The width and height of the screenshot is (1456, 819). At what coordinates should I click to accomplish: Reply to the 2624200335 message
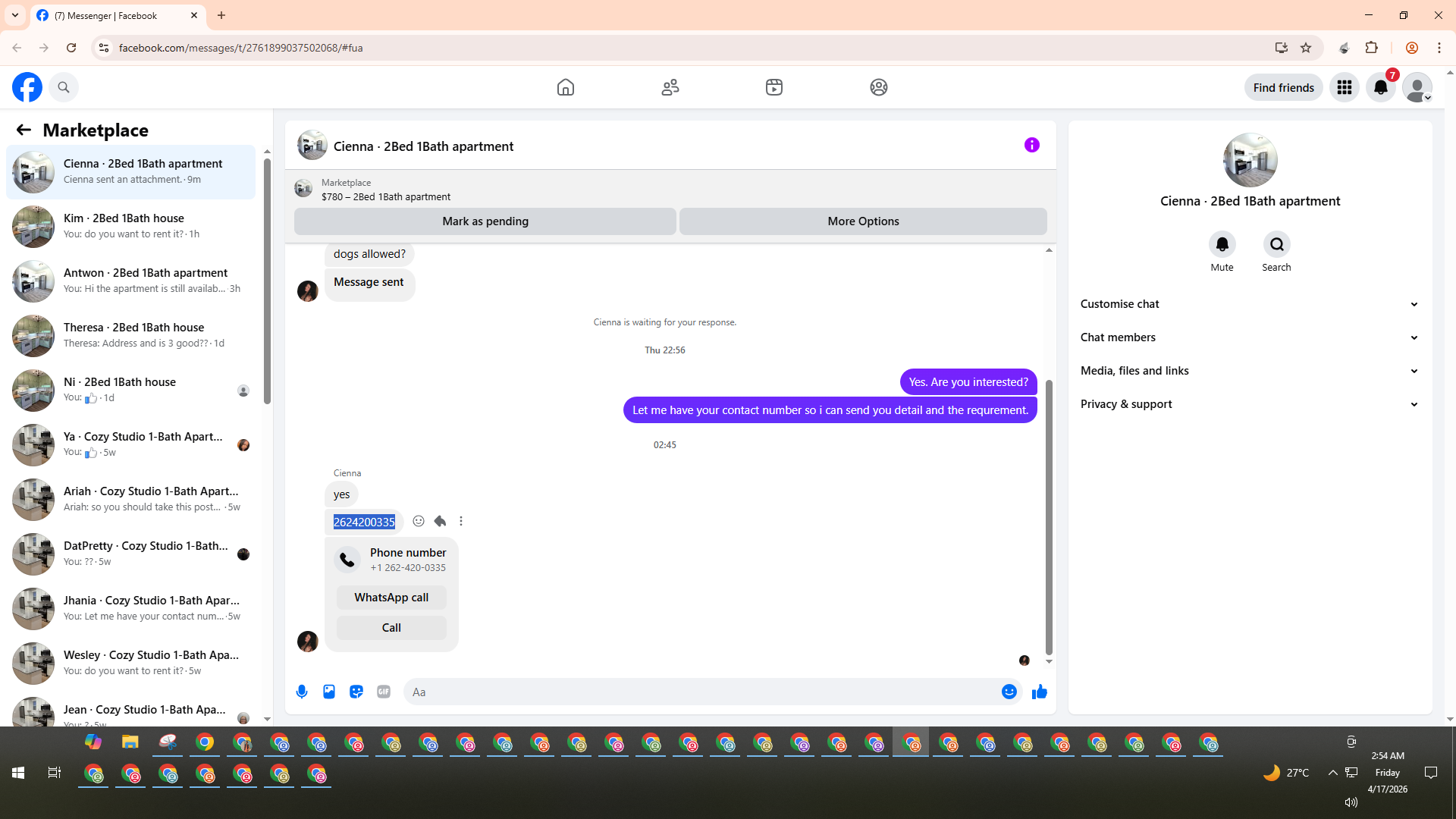pos(440,521)
